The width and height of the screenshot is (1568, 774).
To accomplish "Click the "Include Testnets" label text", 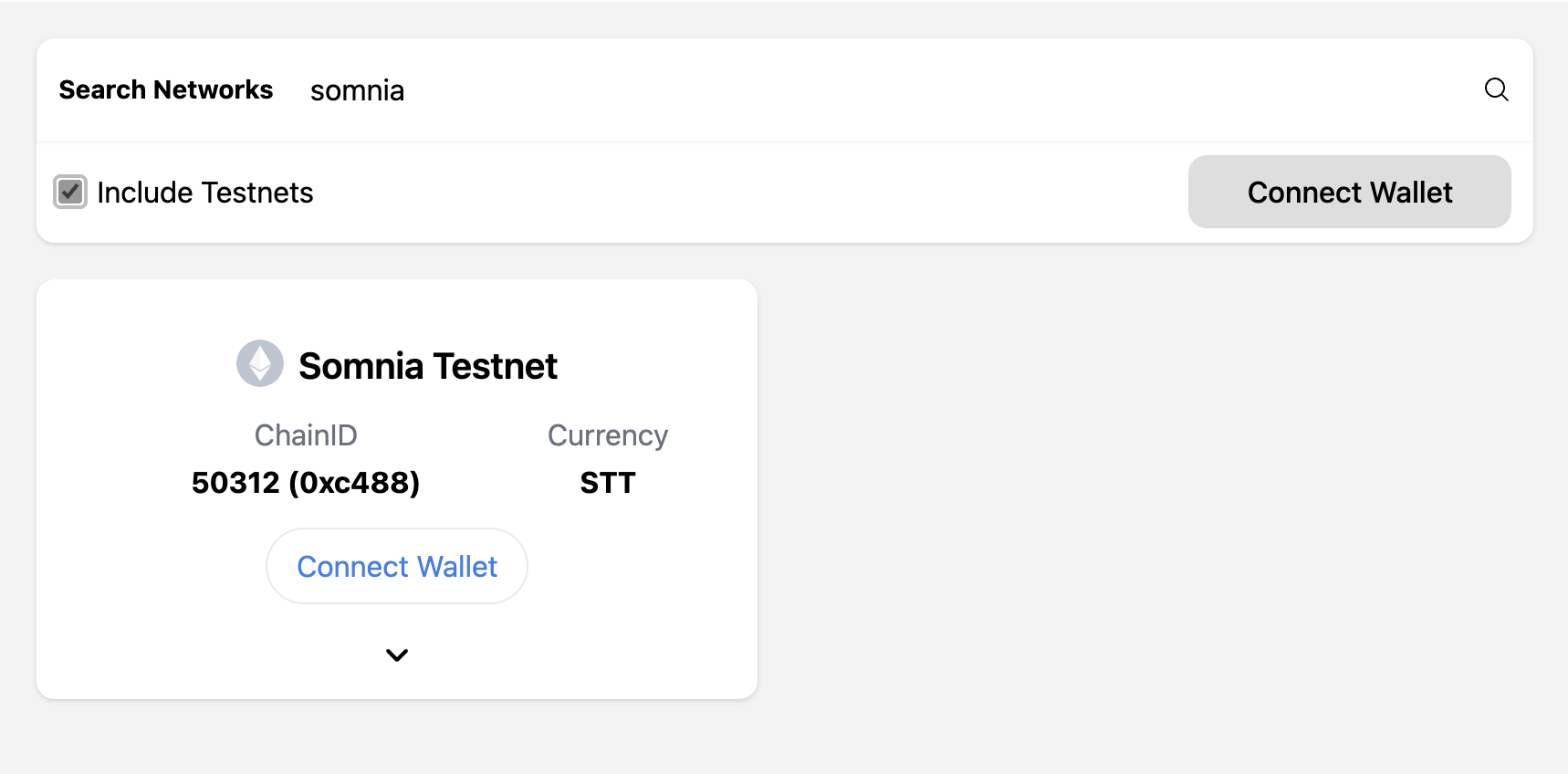I will tap(205, 193).
